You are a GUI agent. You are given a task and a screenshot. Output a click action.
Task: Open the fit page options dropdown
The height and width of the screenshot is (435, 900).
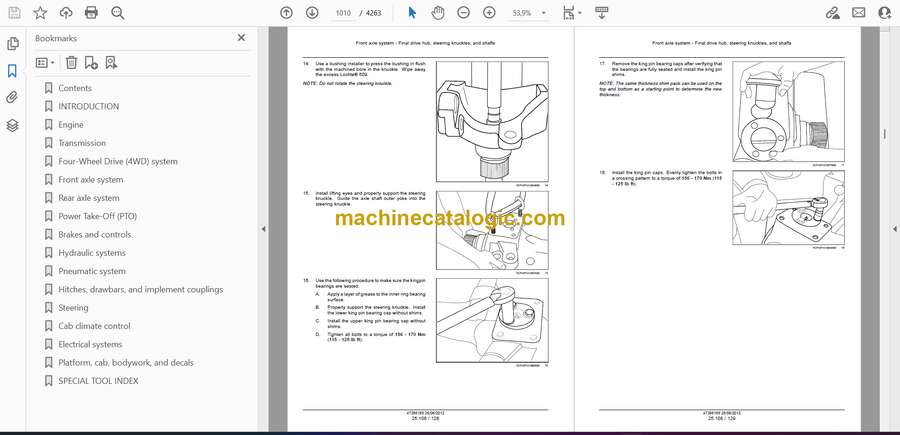tap(572, 13)
